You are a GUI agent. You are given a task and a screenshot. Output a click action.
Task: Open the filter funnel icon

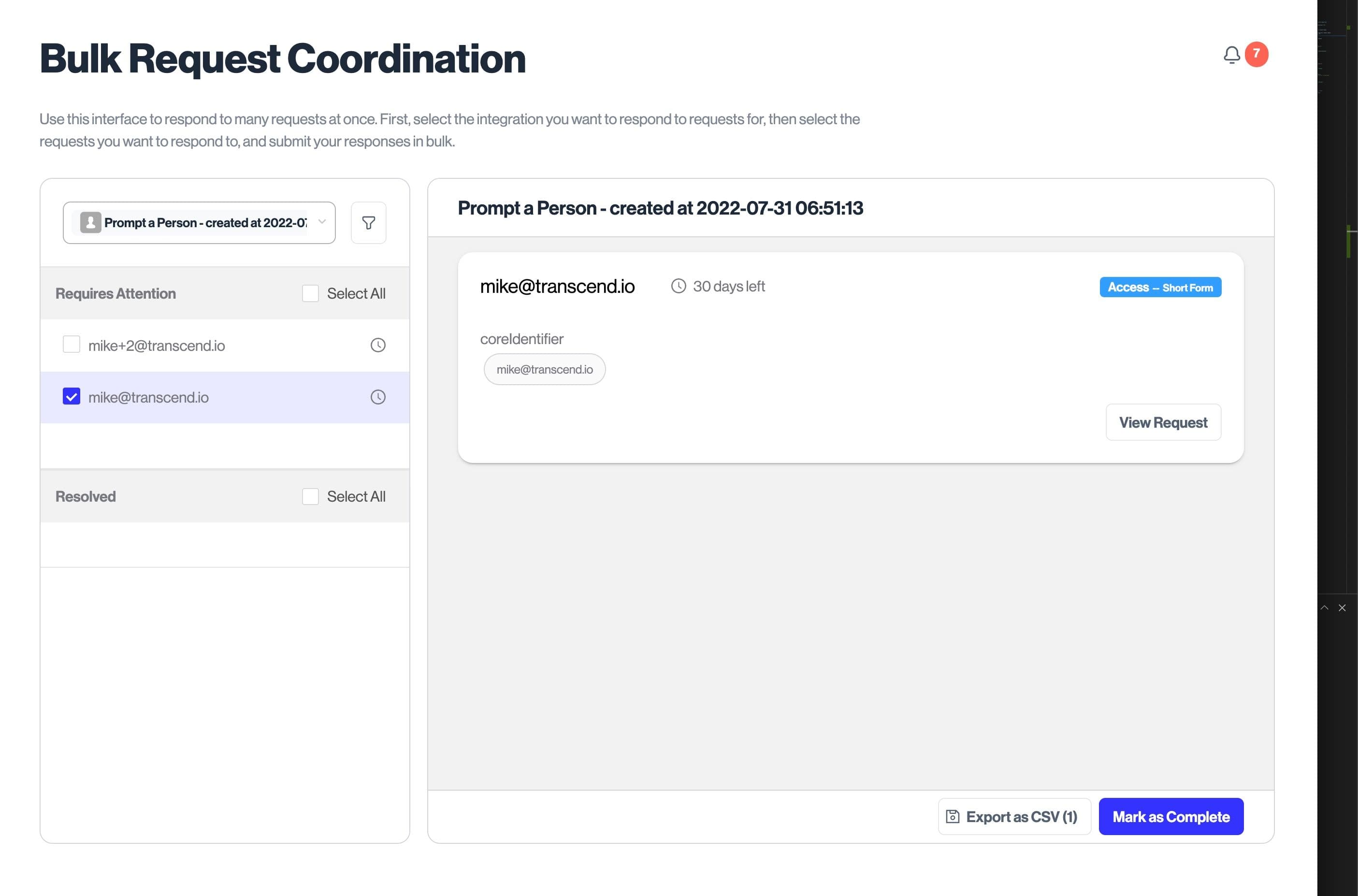368,223
